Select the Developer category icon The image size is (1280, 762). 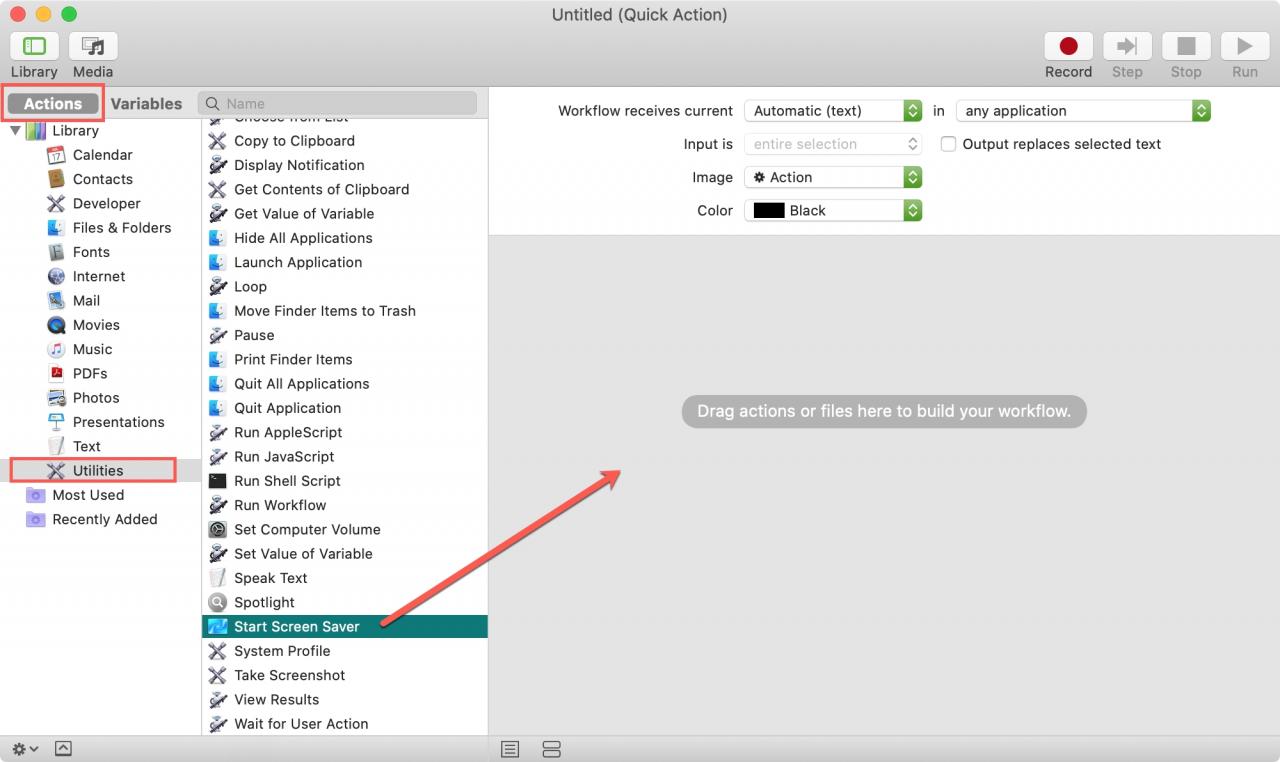[x=56, y=203]
